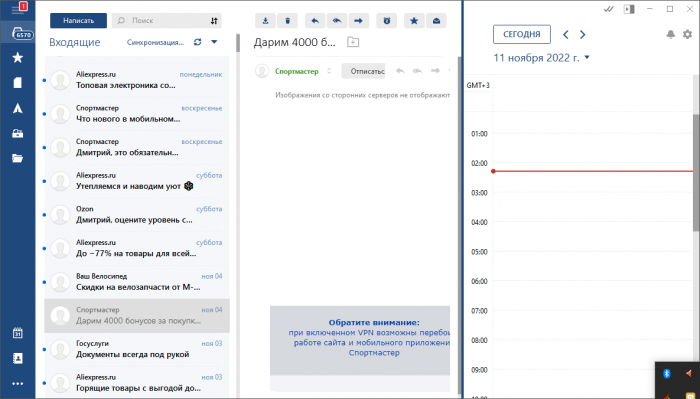
Task: Open the hamburger menu with notification badge
Action: (18, 8)
